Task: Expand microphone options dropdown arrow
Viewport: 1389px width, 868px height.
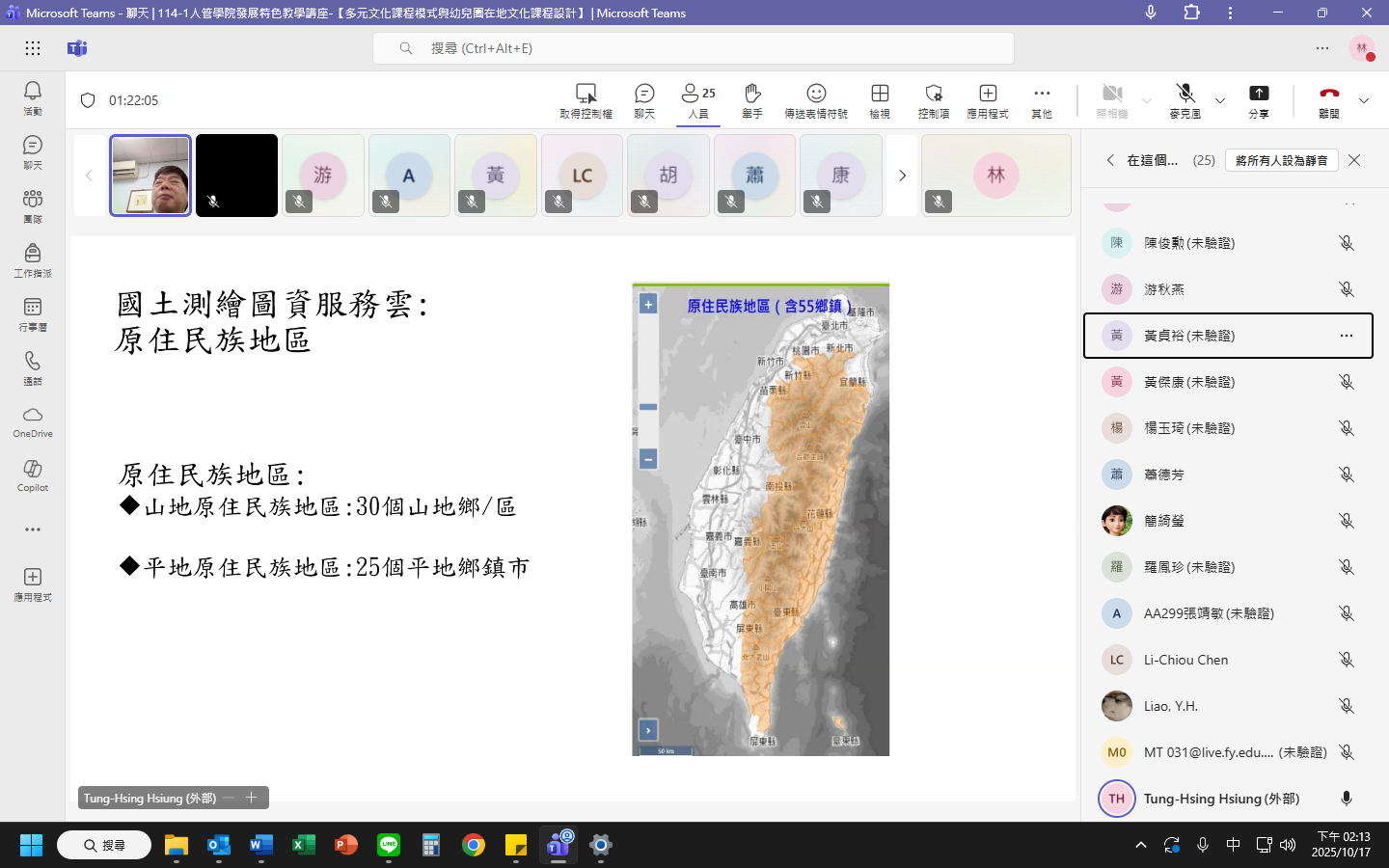Action: click(1220, 100)
